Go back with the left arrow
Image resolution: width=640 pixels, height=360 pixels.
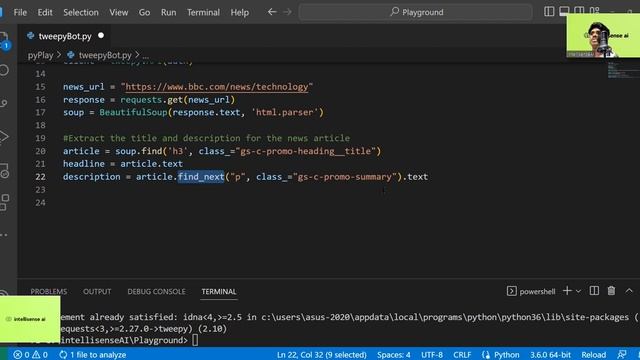click(272, 12)
